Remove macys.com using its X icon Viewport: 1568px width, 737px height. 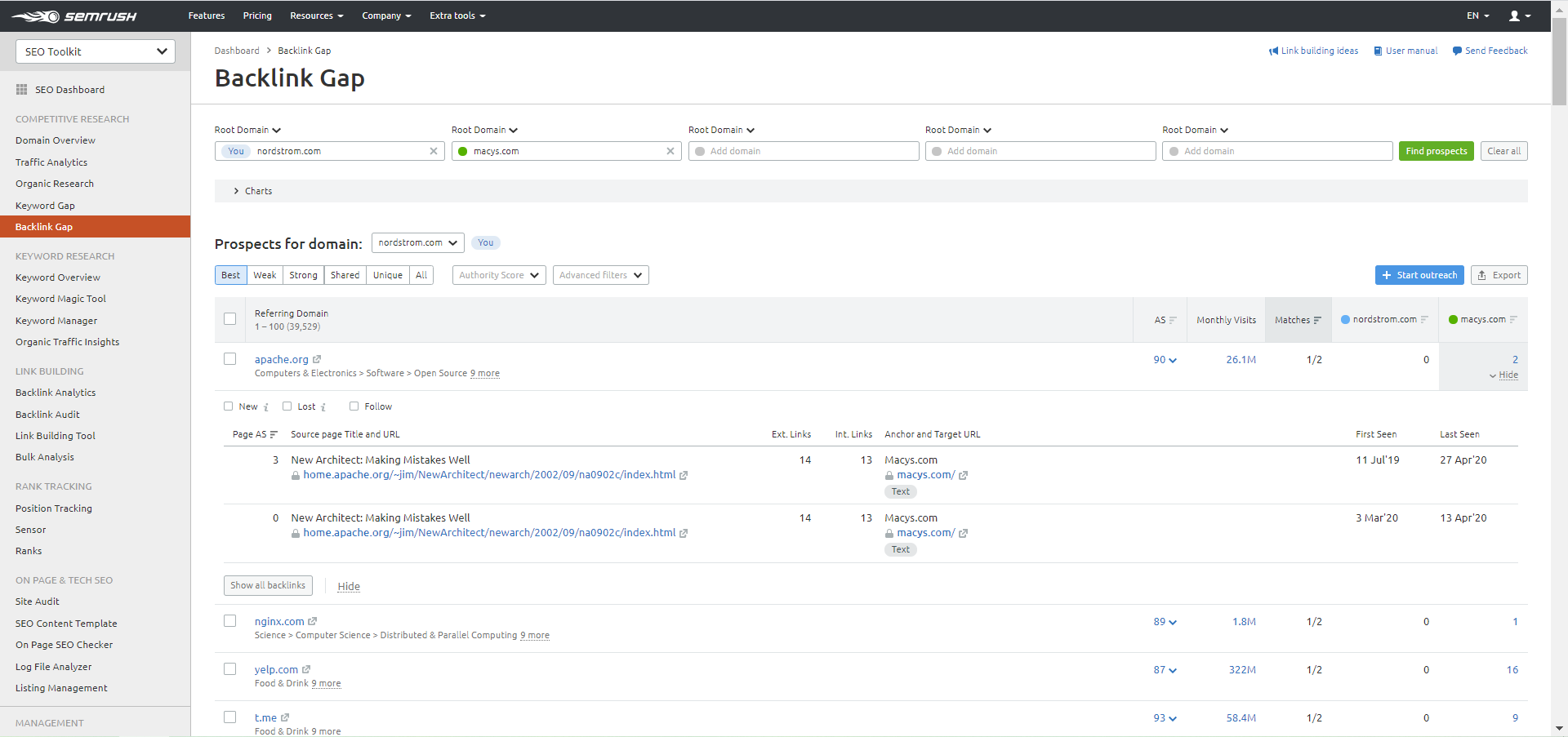point(670,151)
